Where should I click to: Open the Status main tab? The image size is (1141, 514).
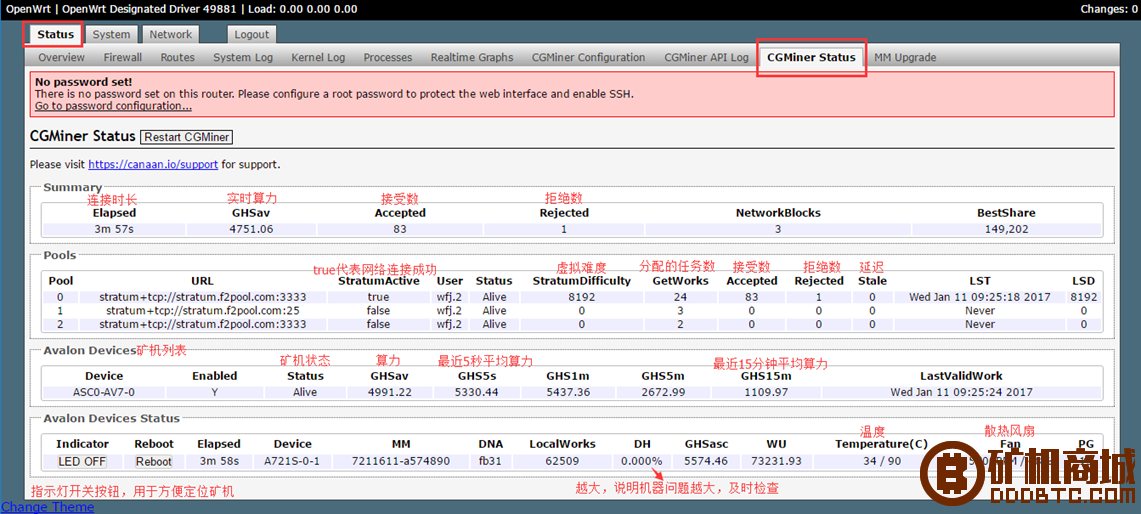point(55,34)
